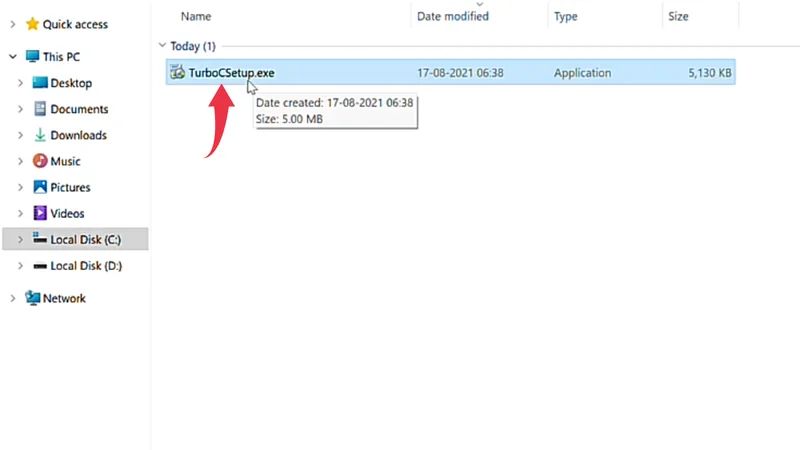Sort files by Size column header

point(681,16)
